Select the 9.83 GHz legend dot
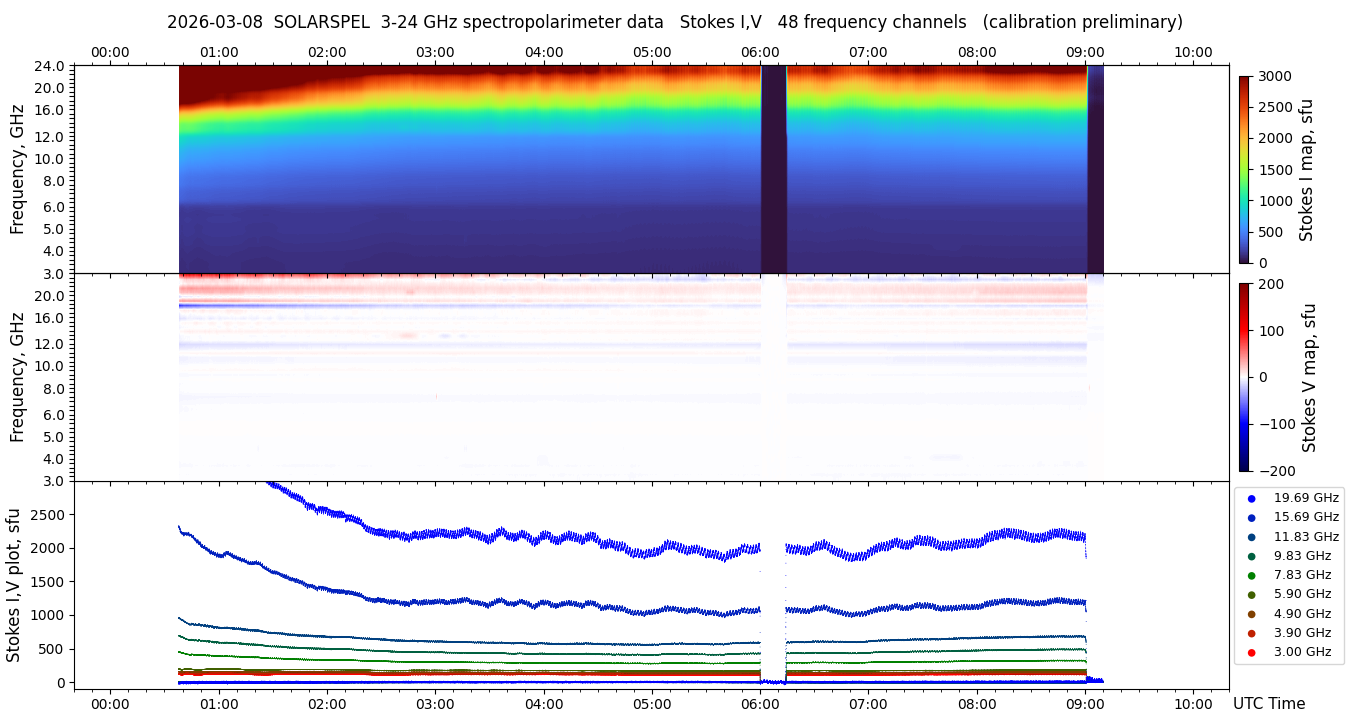 (1251, 556)
